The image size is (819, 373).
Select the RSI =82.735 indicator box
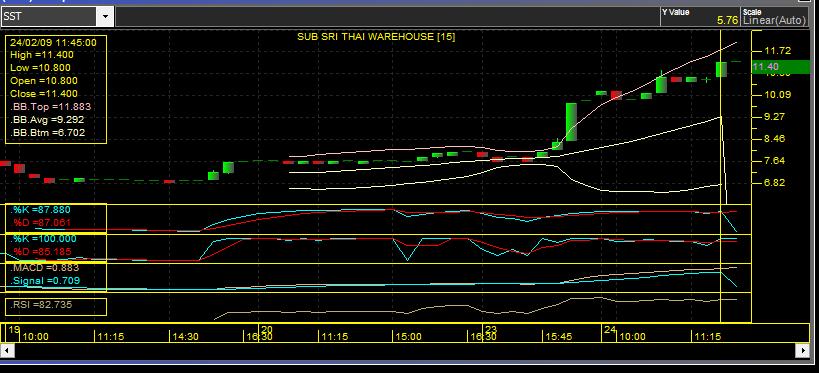[56, 307]
